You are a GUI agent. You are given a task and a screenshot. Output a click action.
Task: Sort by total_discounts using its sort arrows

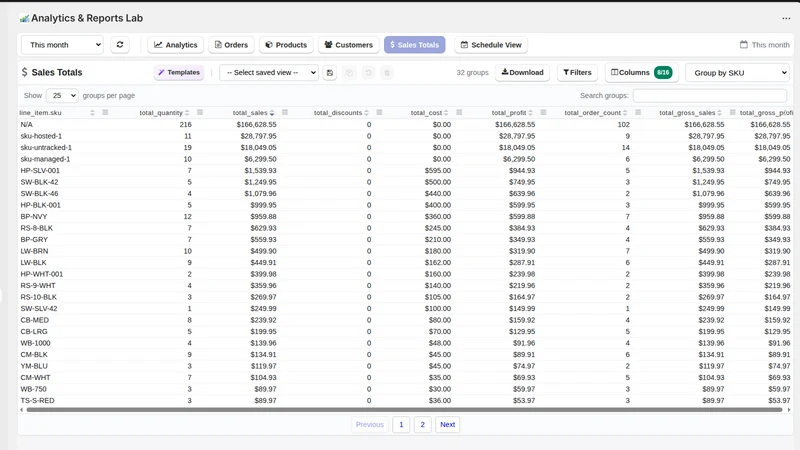click(366, 113)
